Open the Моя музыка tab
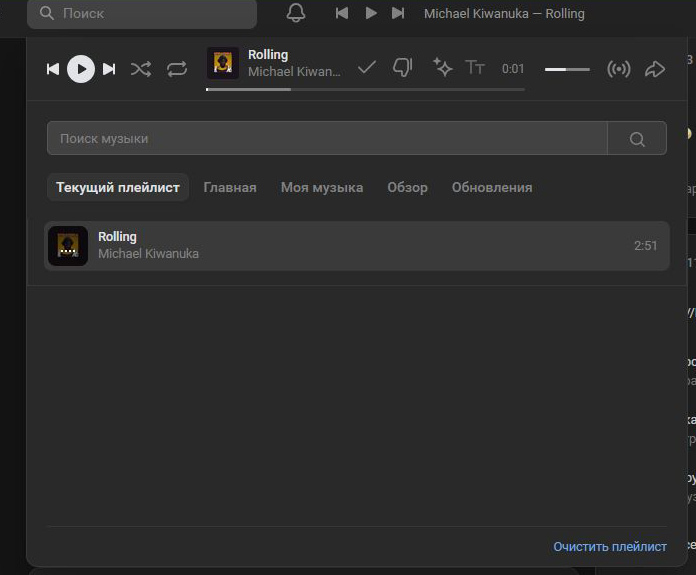Viewport: 696px width, 575px height. pyautogui.click(x=322, y=187)
